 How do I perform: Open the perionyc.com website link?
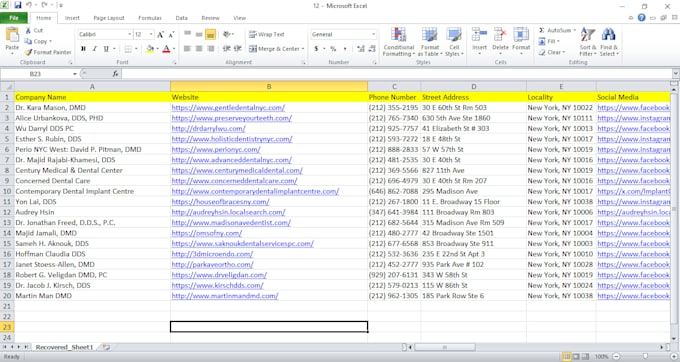(216, 150)
